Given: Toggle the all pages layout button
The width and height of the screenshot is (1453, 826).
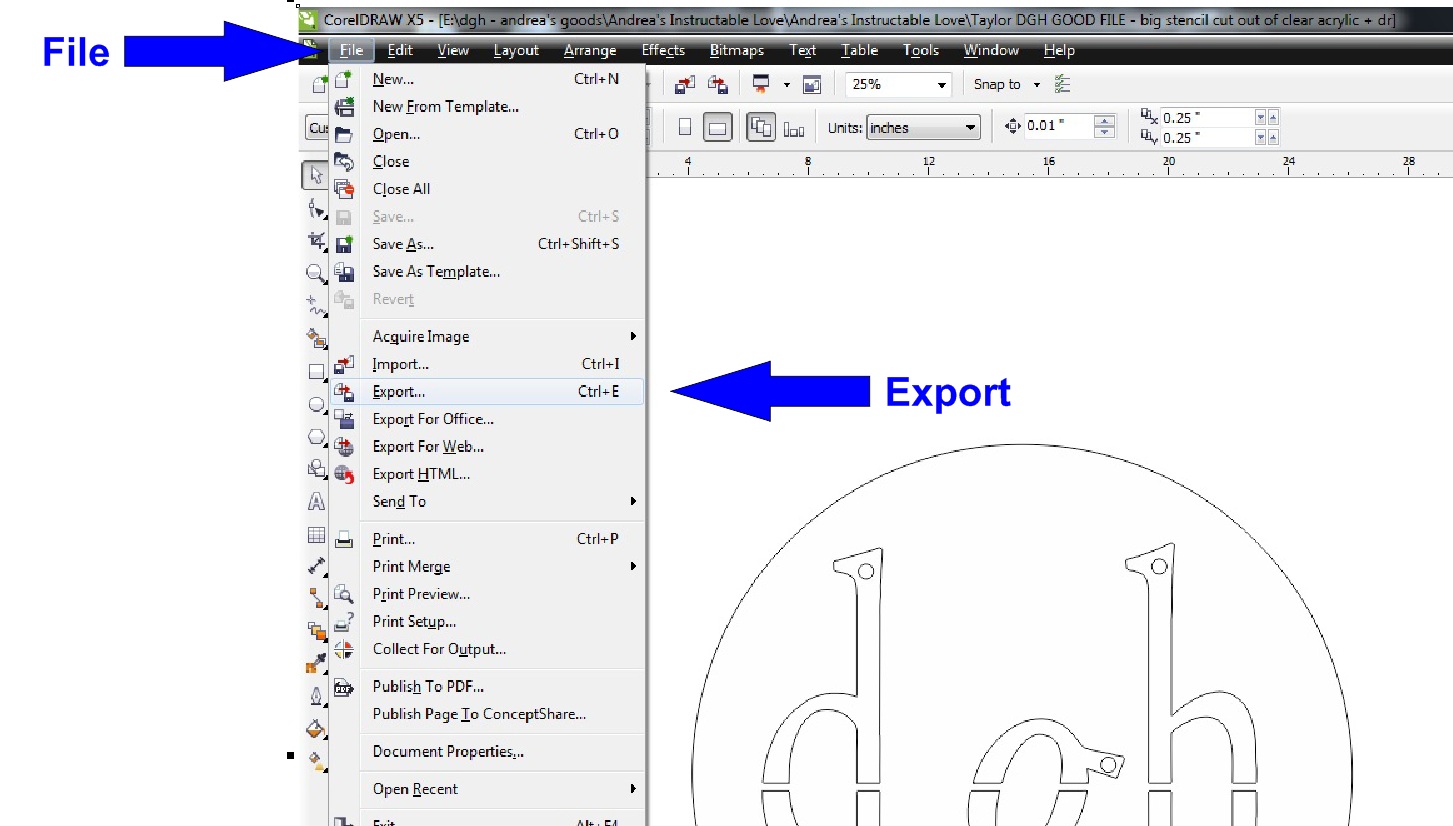Looking at the screenshot, I should 761,128.
